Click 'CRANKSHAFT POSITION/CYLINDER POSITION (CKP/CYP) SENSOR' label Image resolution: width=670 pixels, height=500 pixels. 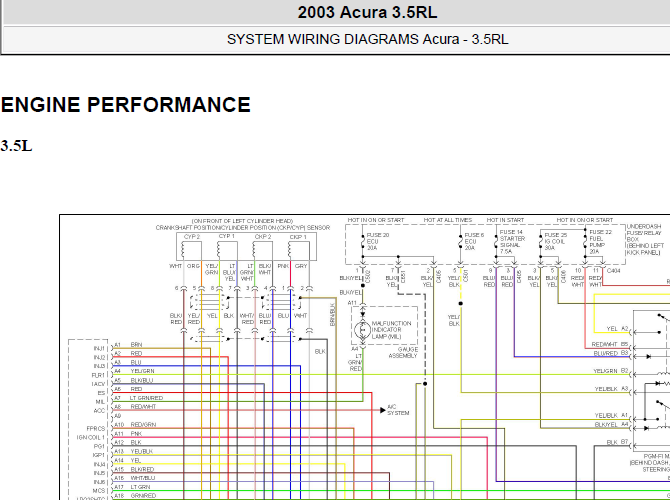(x=243, y=228)
